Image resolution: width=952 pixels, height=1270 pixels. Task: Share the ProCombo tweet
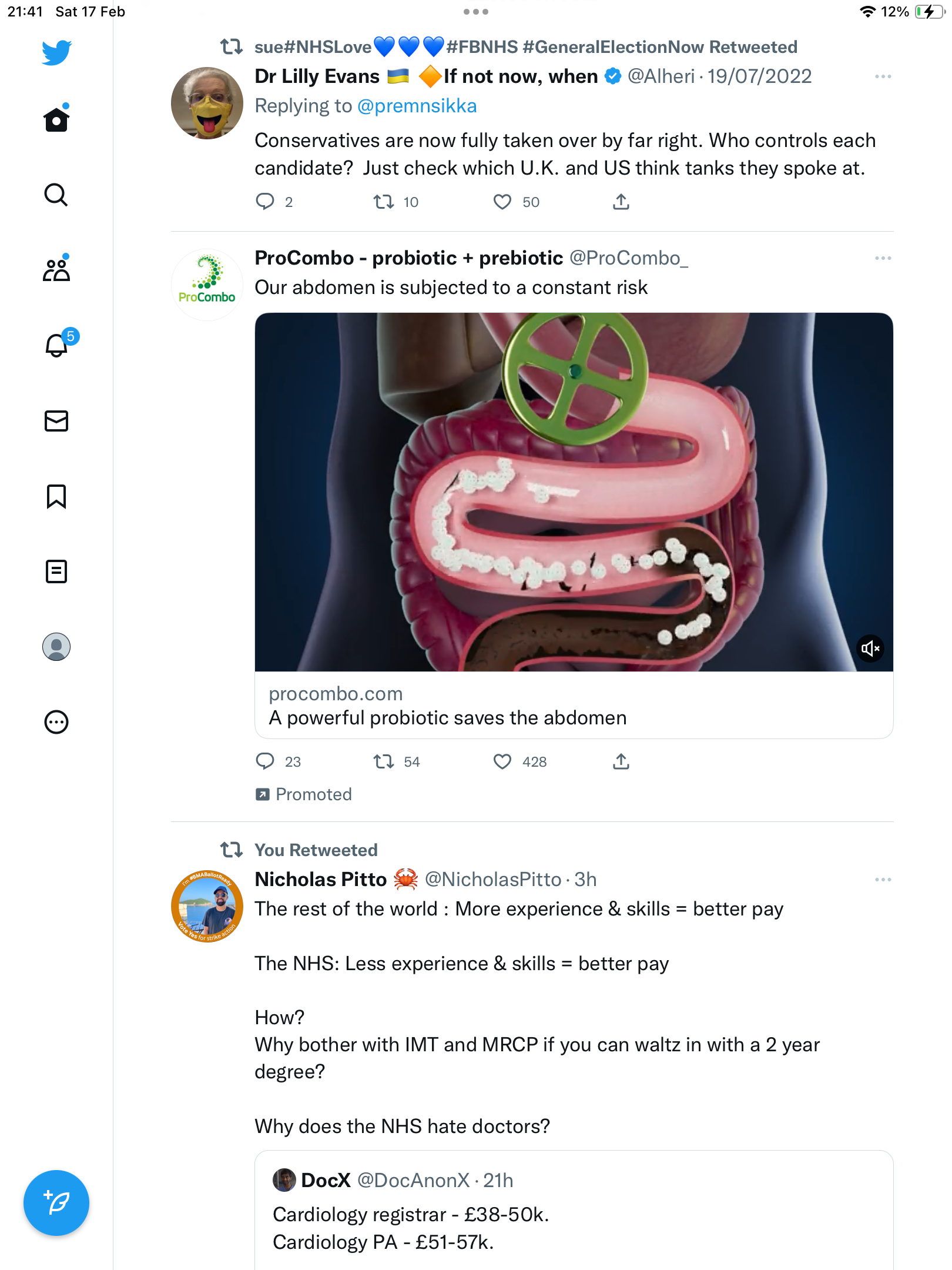pyautogui.click(x=621, y=761)
